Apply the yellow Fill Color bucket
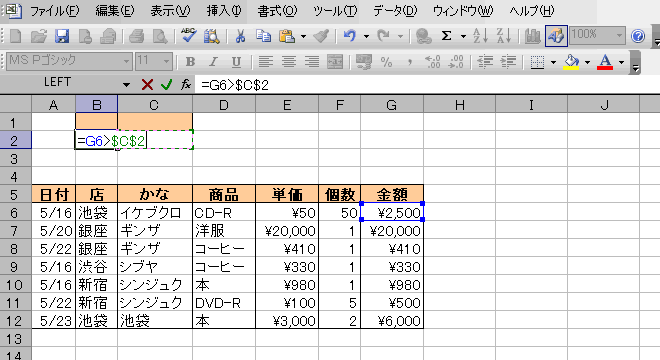The width and height of the screenshot is (660, 360). [x=571, y=62]
